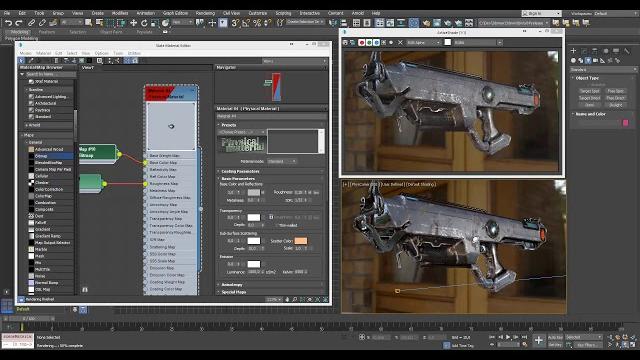Click the clear X icon in ActiveShade
The image size is (640, 360).
[400, 42]
